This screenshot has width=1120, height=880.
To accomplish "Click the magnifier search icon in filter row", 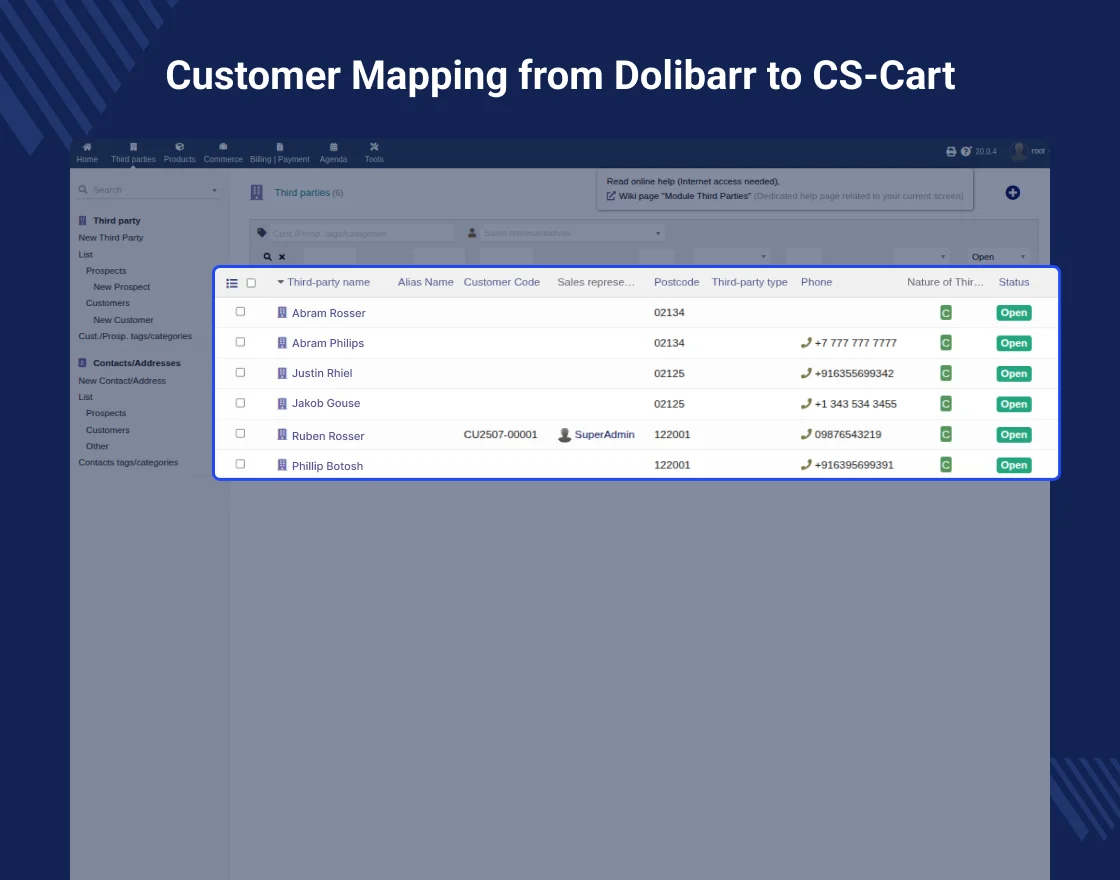I will coord(267,257).
